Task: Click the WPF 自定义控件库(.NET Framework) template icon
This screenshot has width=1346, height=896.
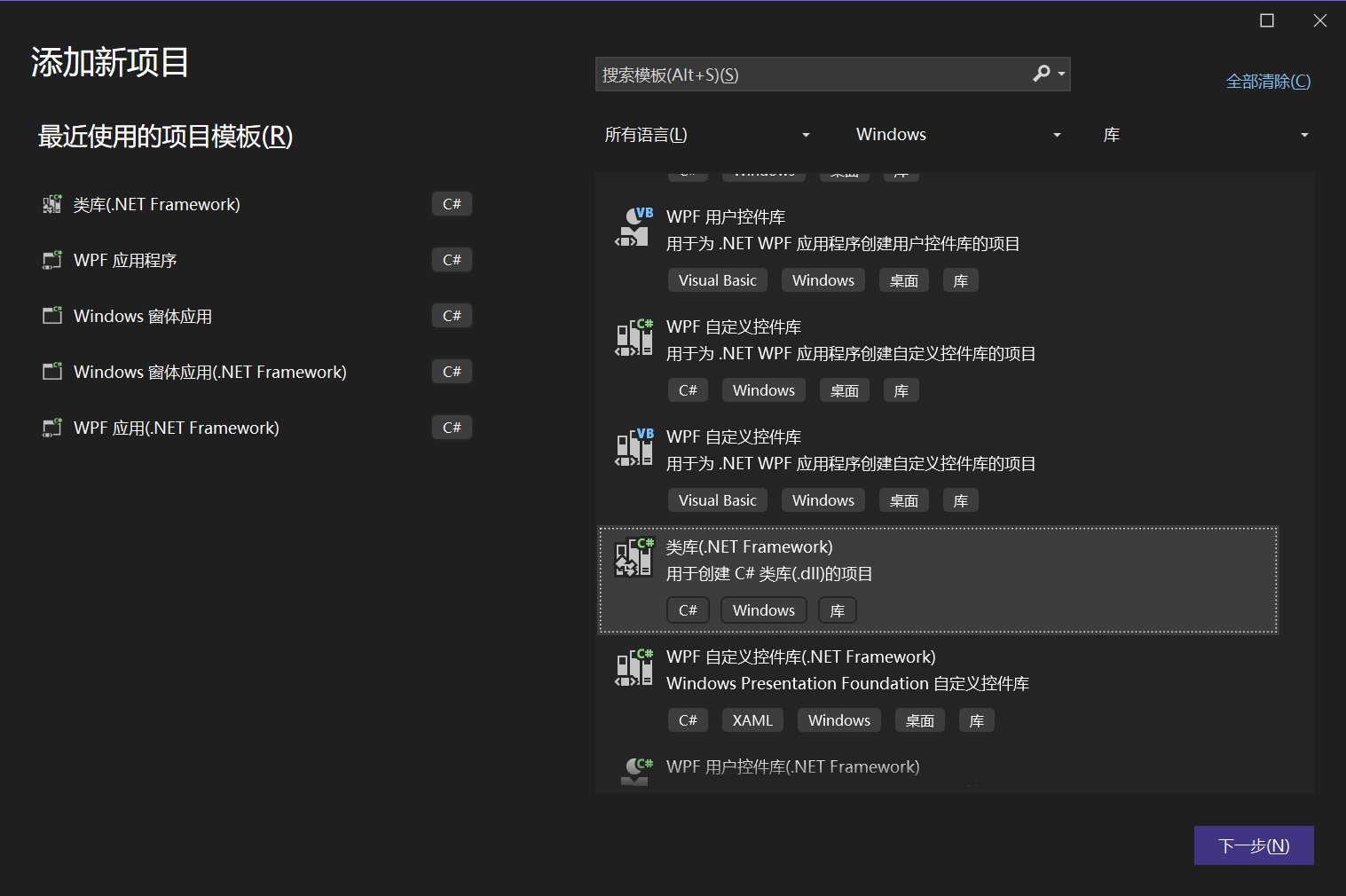Action: tap(634, 667)
